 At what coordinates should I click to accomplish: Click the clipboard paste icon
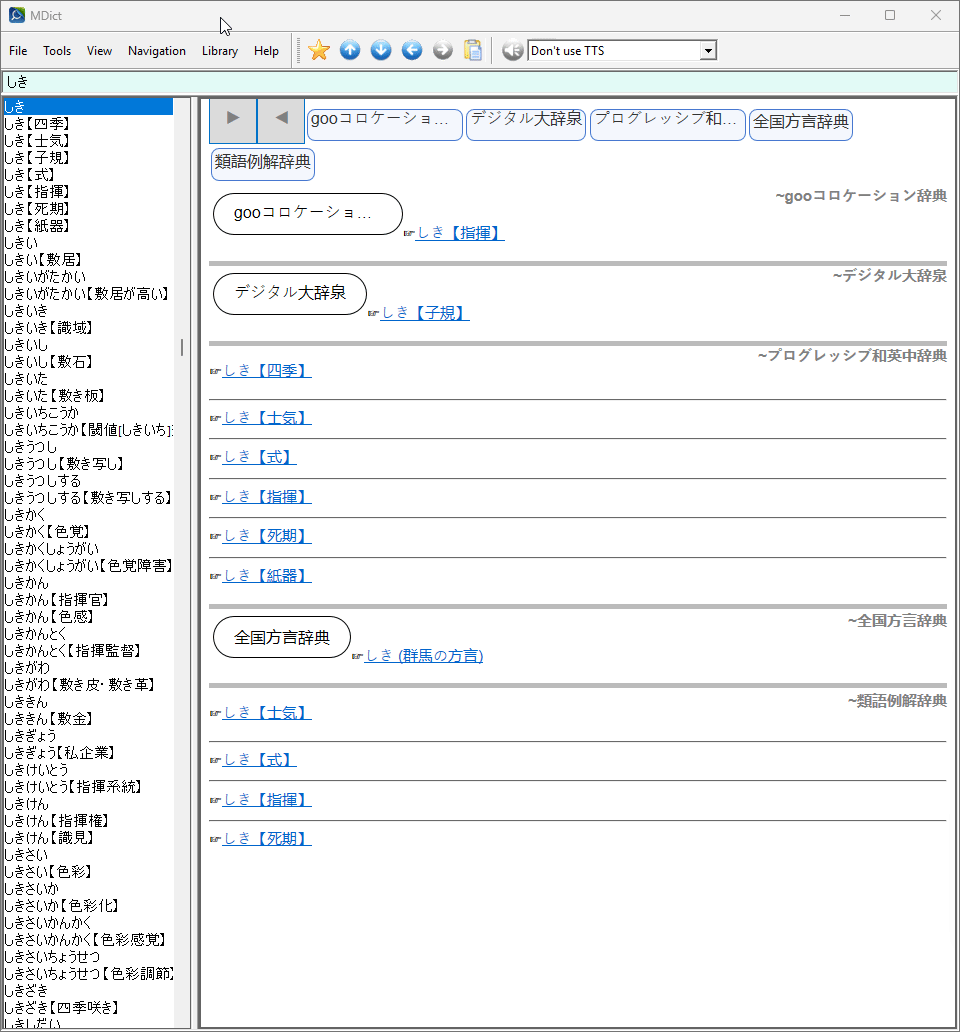pyautogui.click(x=473, y=50)
